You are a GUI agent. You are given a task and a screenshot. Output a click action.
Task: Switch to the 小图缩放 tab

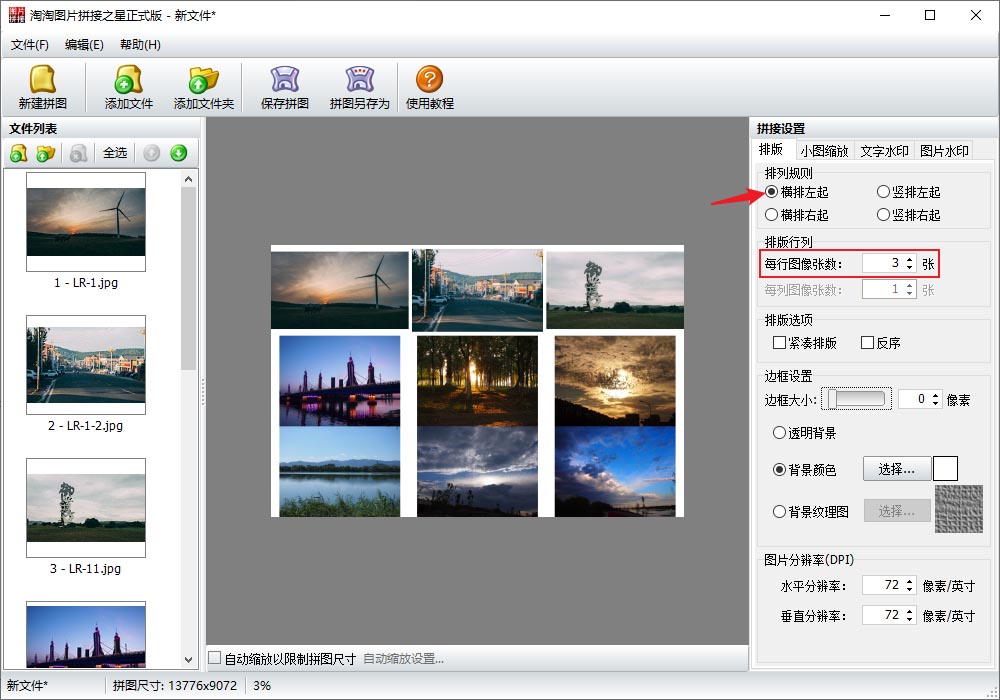coord(824,151)
